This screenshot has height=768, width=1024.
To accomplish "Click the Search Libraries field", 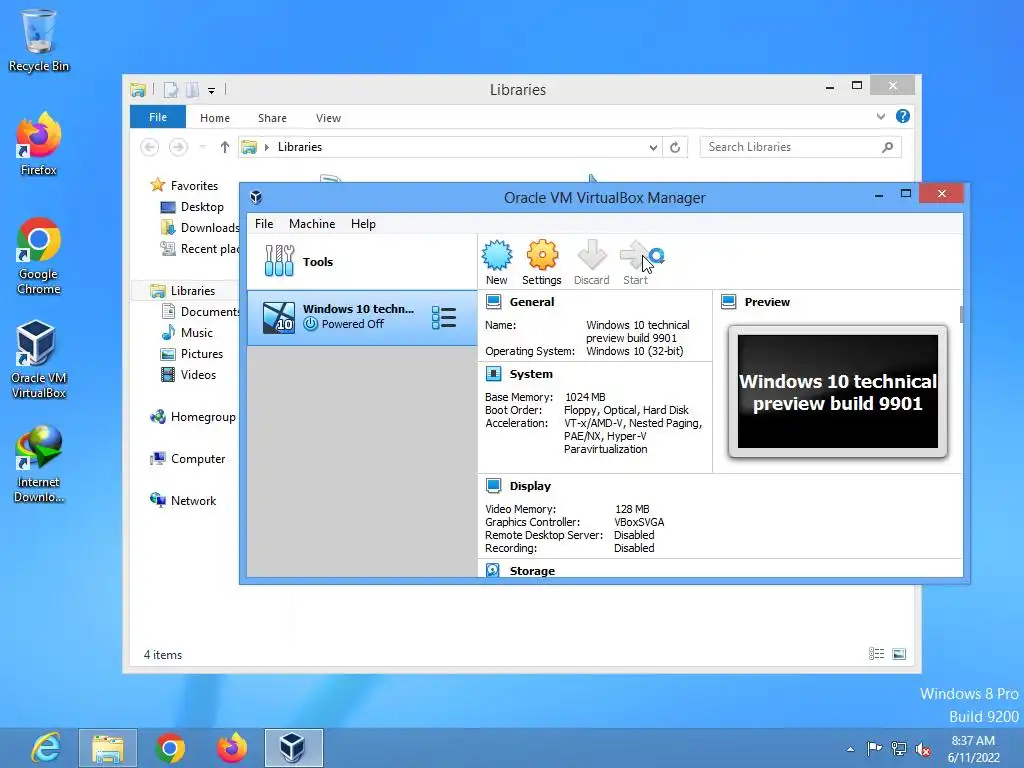I will (x=800, y=148).
